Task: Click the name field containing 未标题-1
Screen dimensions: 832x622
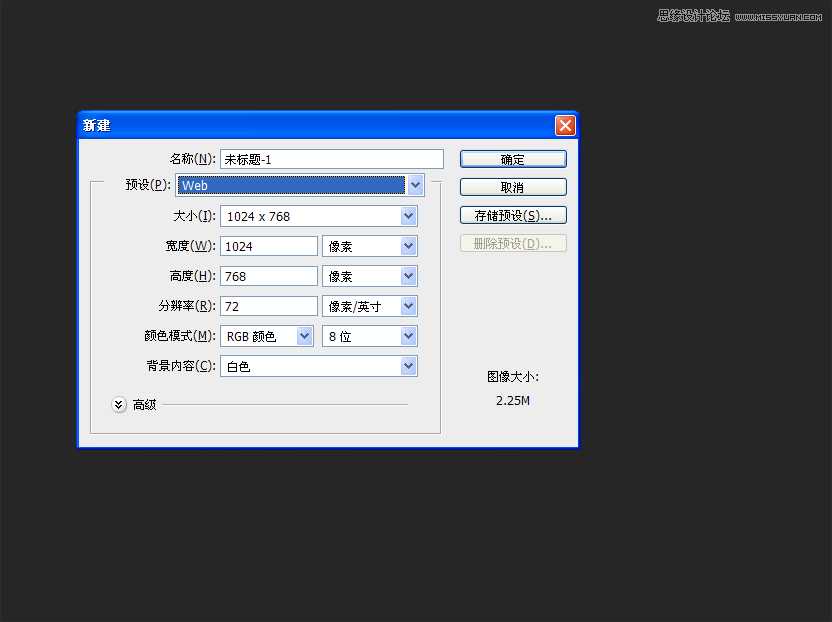Action: [x=330, y=158]
